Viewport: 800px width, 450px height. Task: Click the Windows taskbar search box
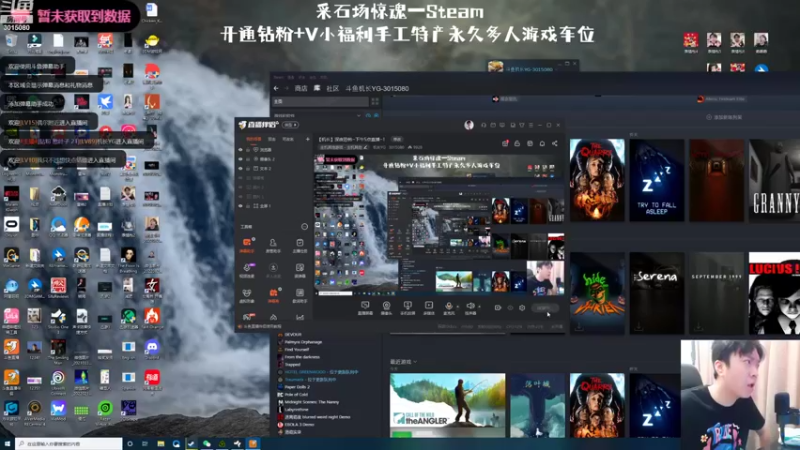pos(69,444)
